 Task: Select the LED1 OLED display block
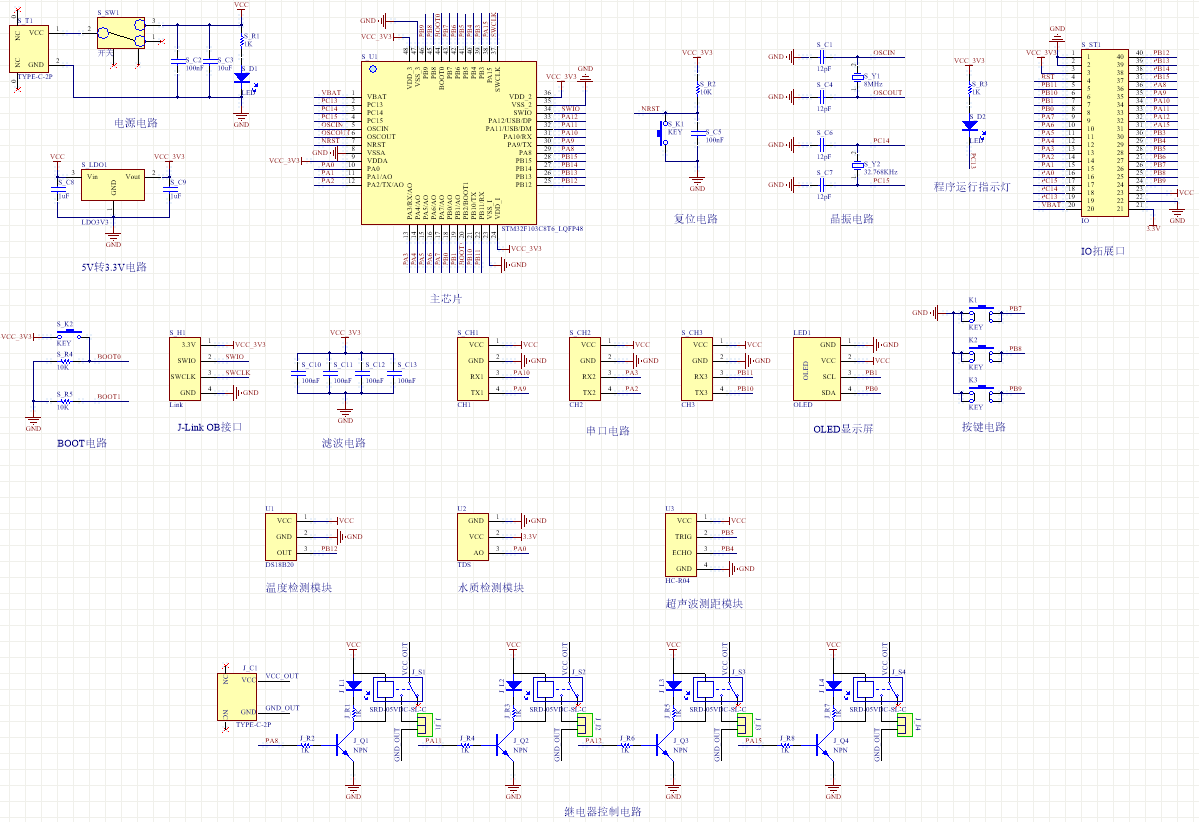click(818, 368)
